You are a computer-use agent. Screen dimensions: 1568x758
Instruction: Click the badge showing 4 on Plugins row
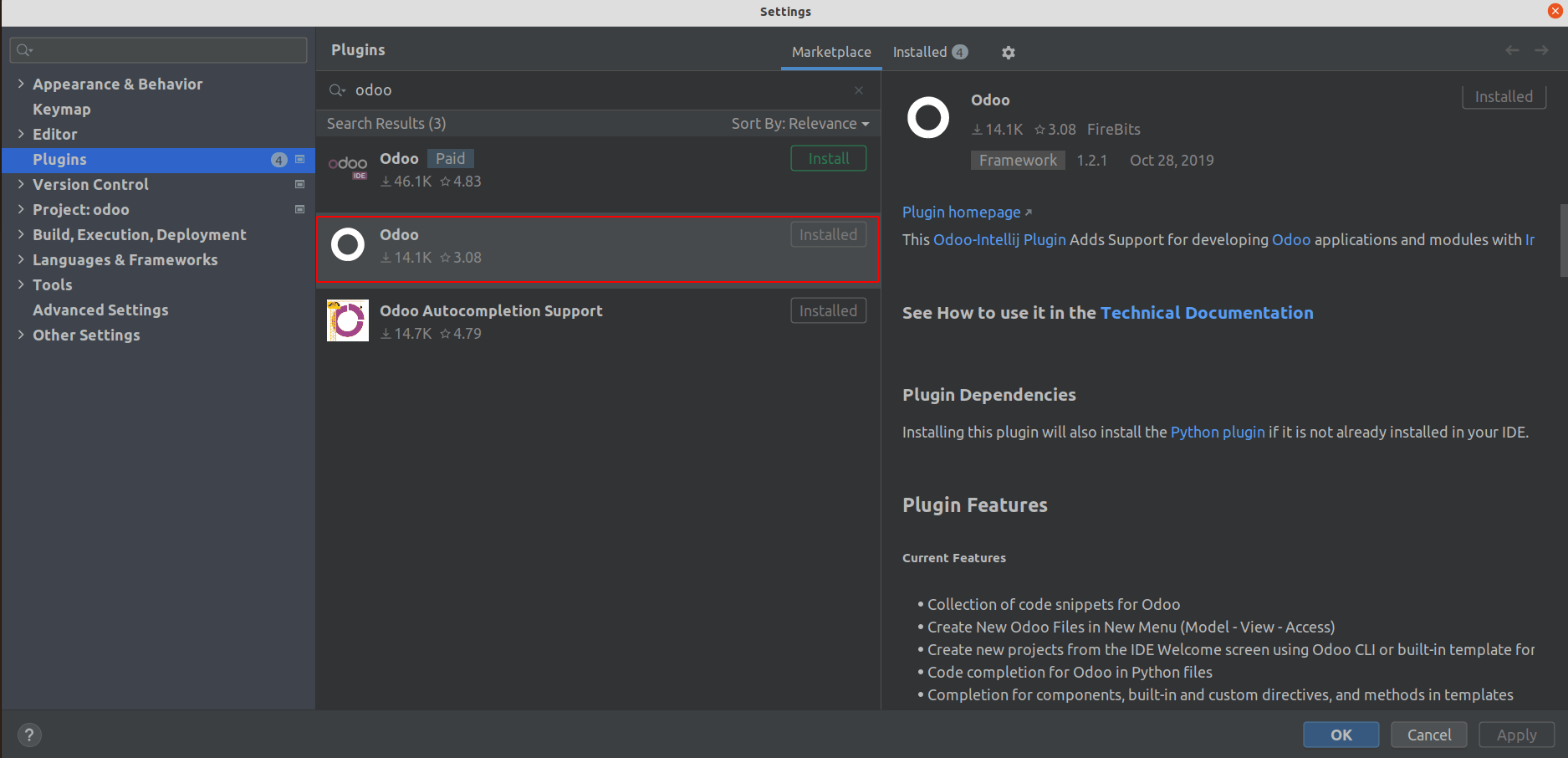279,160
